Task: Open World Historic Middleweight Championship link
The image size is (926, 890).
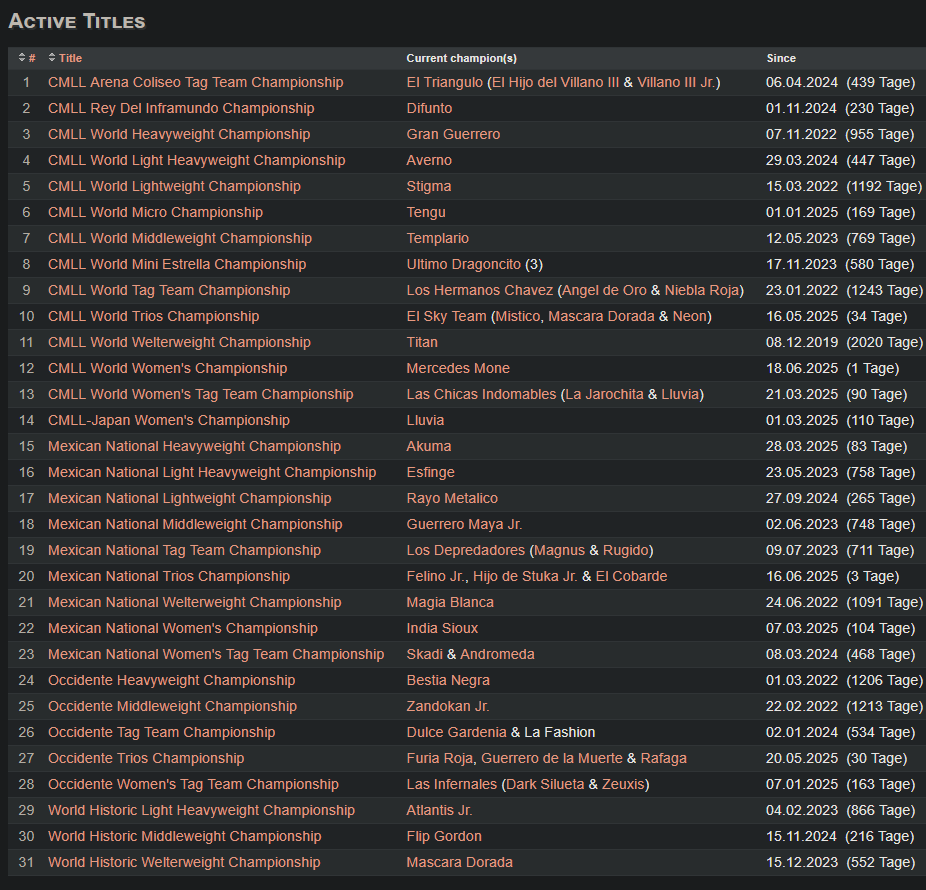Action: pos(185,836)
